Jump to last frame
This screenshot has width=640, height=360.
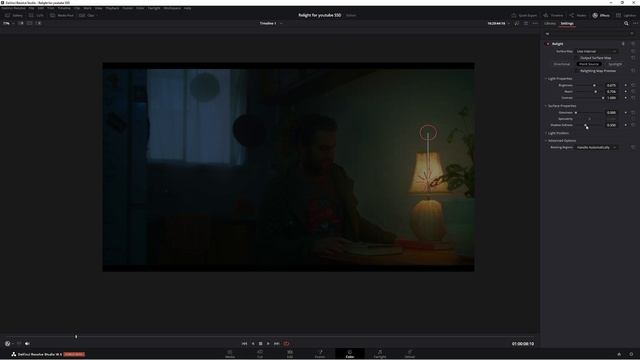click(x=276, y=344)
